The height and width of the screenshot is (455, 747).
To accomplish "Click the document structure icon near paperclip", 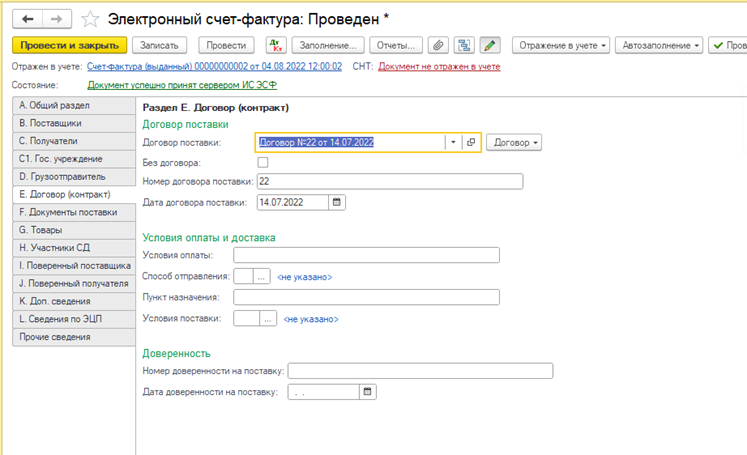I will tap(463, 45).
